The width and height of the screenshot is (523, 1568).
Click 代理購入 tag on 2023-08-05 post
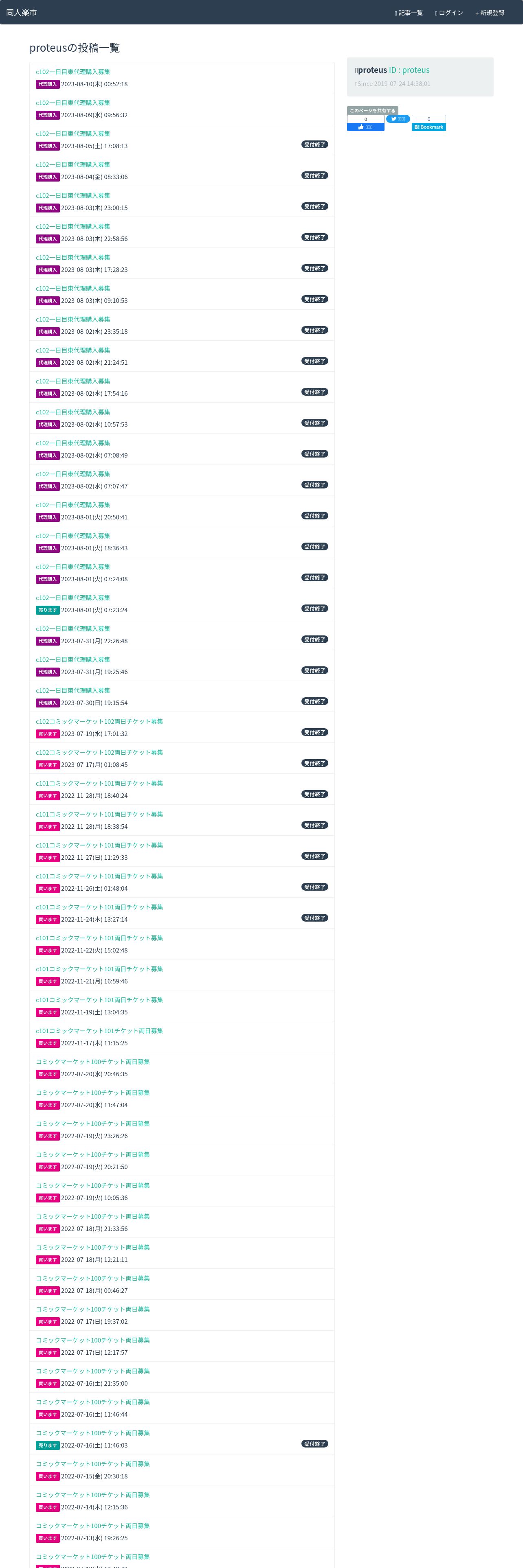point(48,146)
